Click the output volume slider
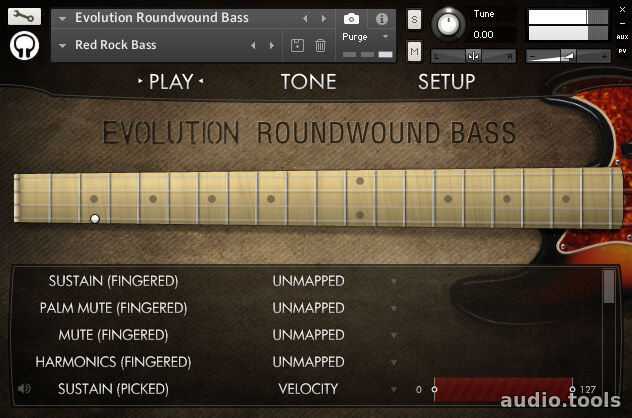The width and height of the screenshot is (632, 418). (x=568, y=56)
